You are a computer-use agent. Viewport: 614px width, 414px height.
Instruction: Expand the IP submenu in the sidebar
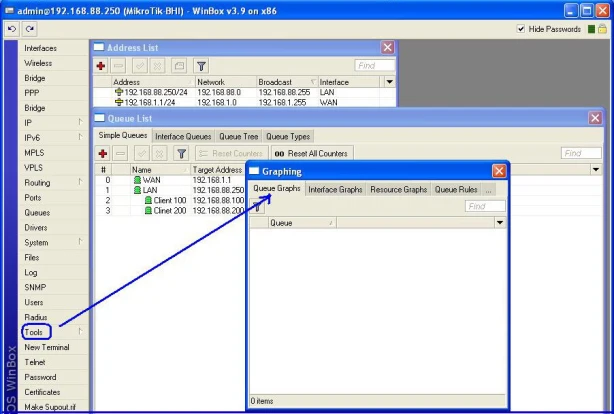80,122
